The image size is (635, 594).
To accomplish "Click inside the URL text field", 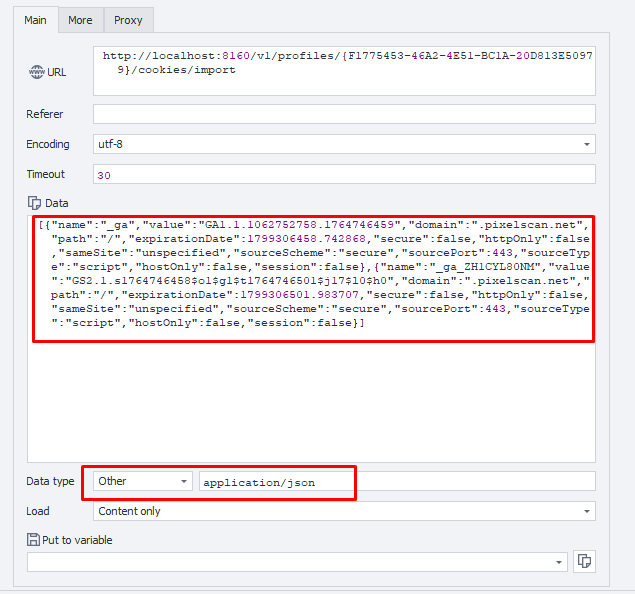I will point(343,70).
